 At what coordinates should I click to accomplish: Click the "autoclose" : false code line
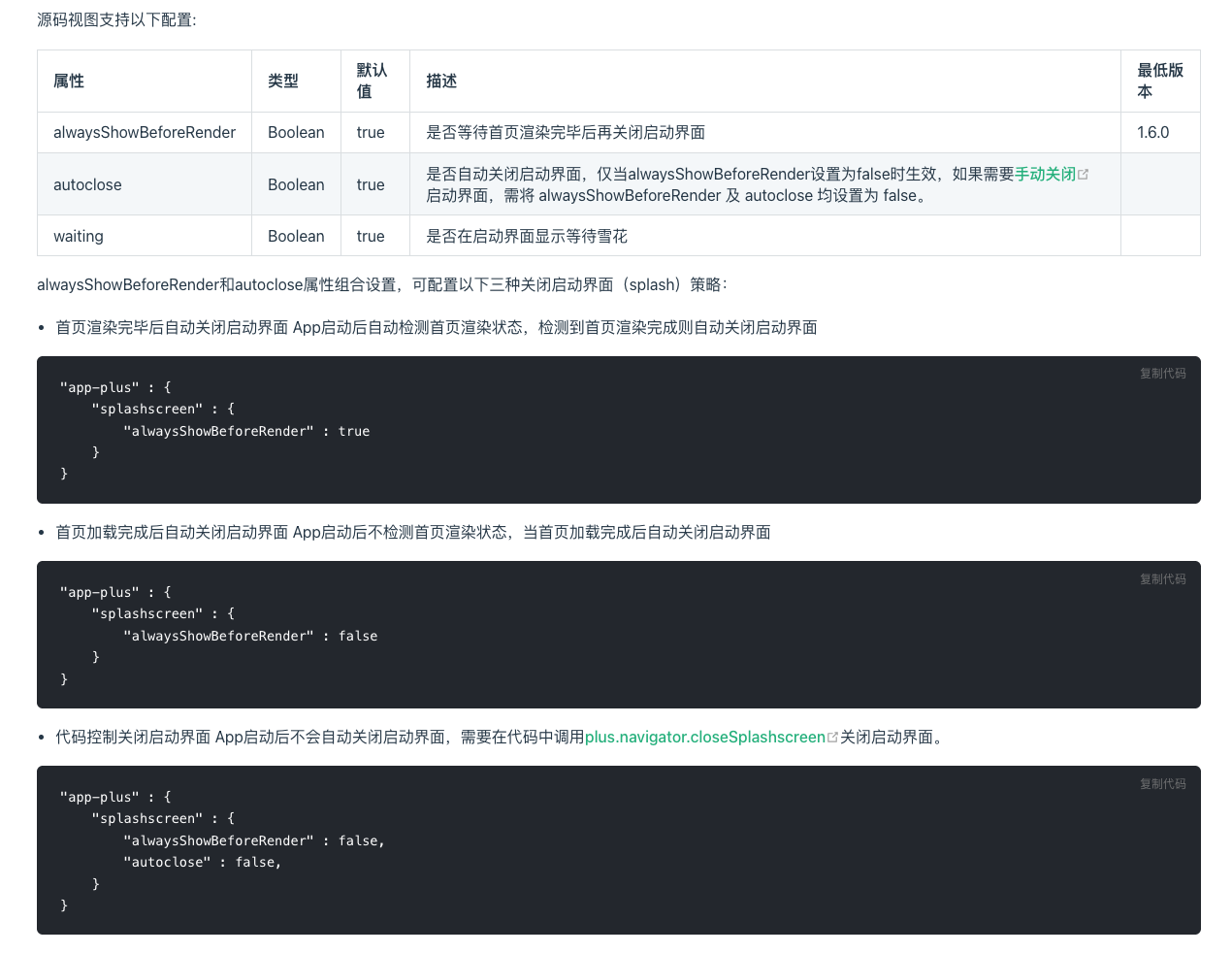point(202,863)
